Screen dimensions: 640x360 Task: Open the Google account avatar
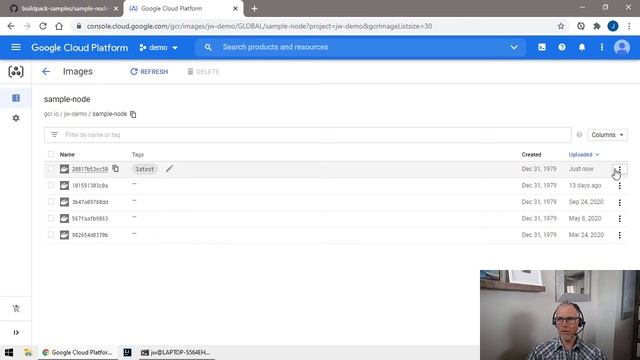(622, 47)
